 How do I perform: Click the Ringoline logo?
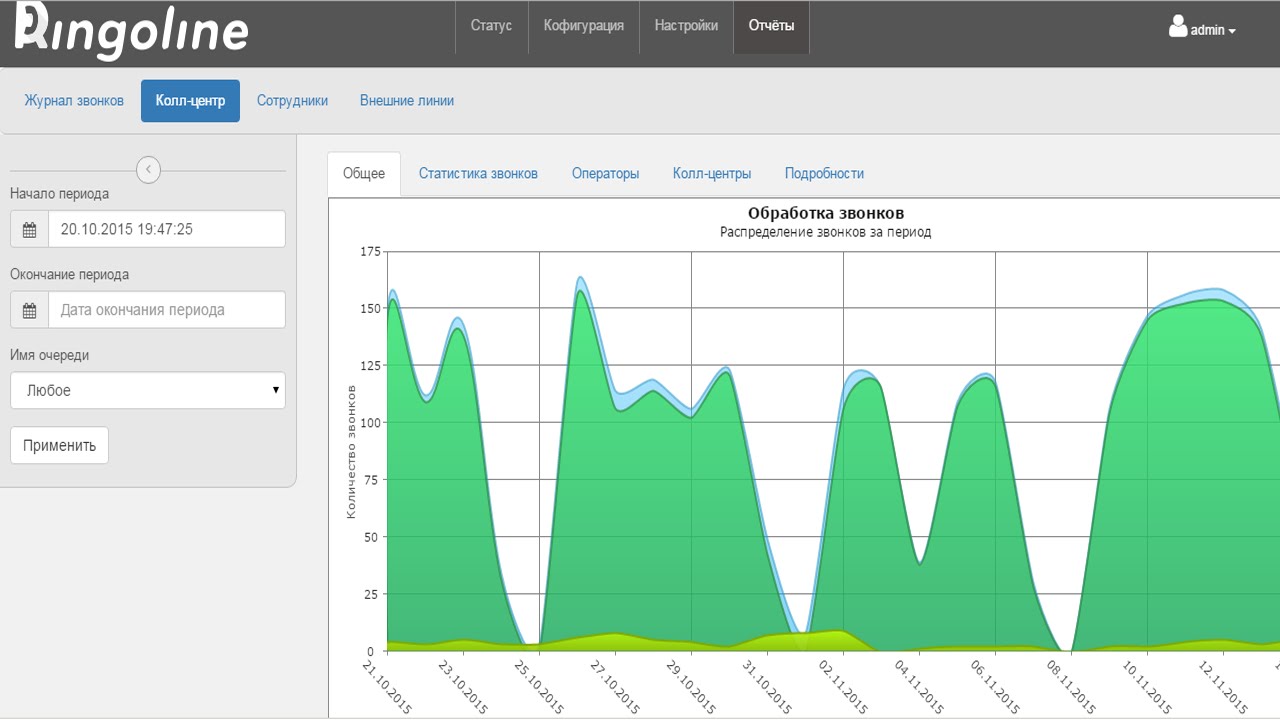pos(132,31)
